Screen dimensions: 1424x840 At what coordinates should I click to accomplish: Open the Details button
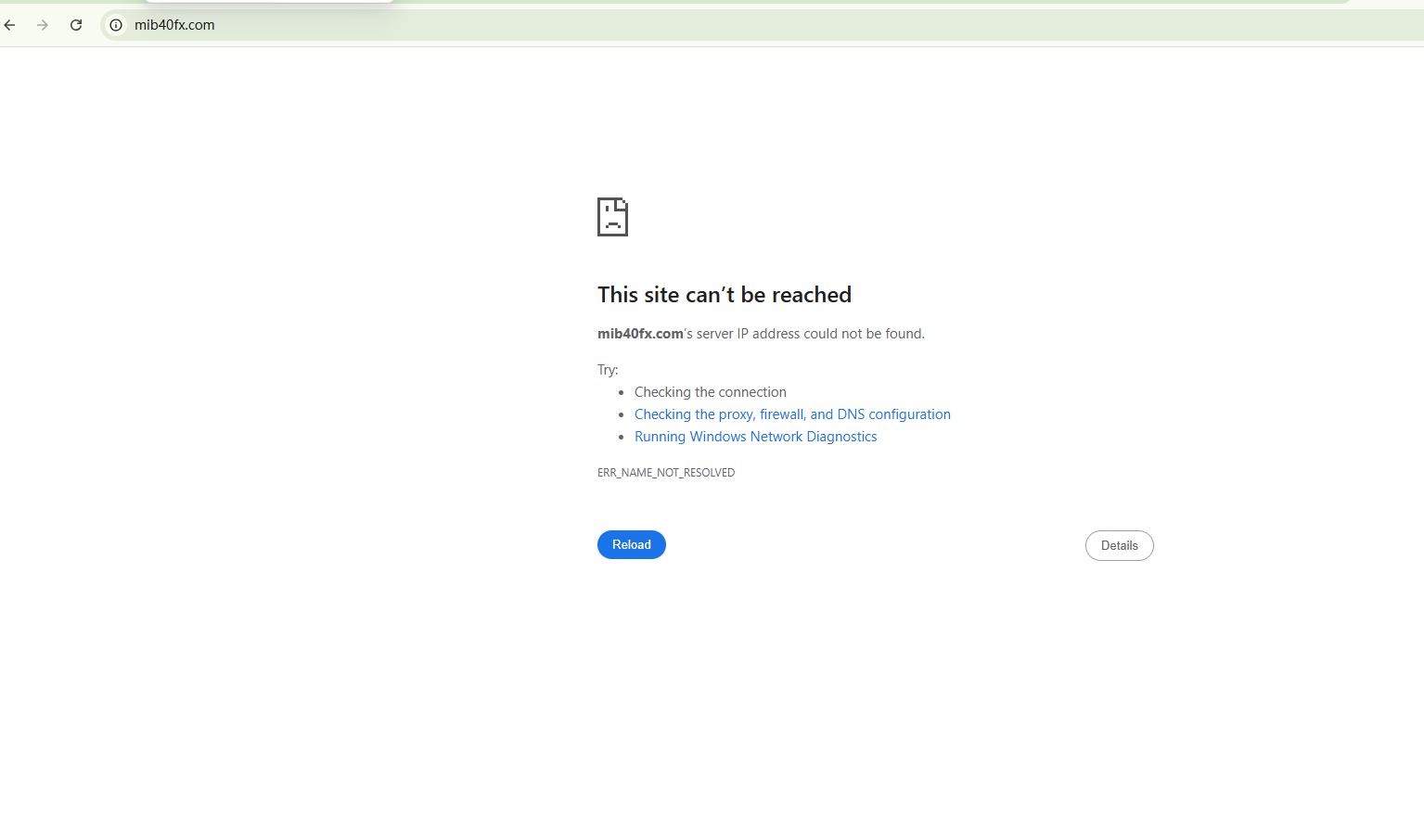coord(1120,545)
